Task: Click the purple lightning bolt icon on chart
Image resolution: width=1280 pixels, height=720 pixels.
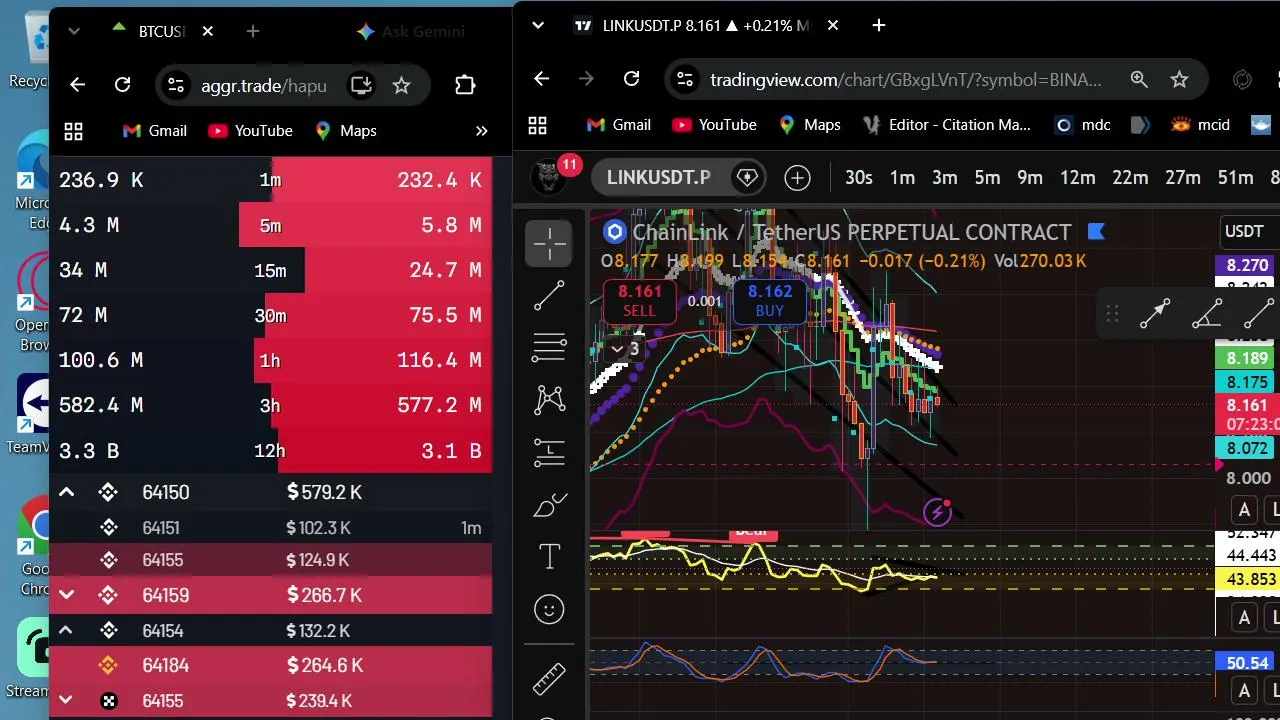Action: (937, 513)
